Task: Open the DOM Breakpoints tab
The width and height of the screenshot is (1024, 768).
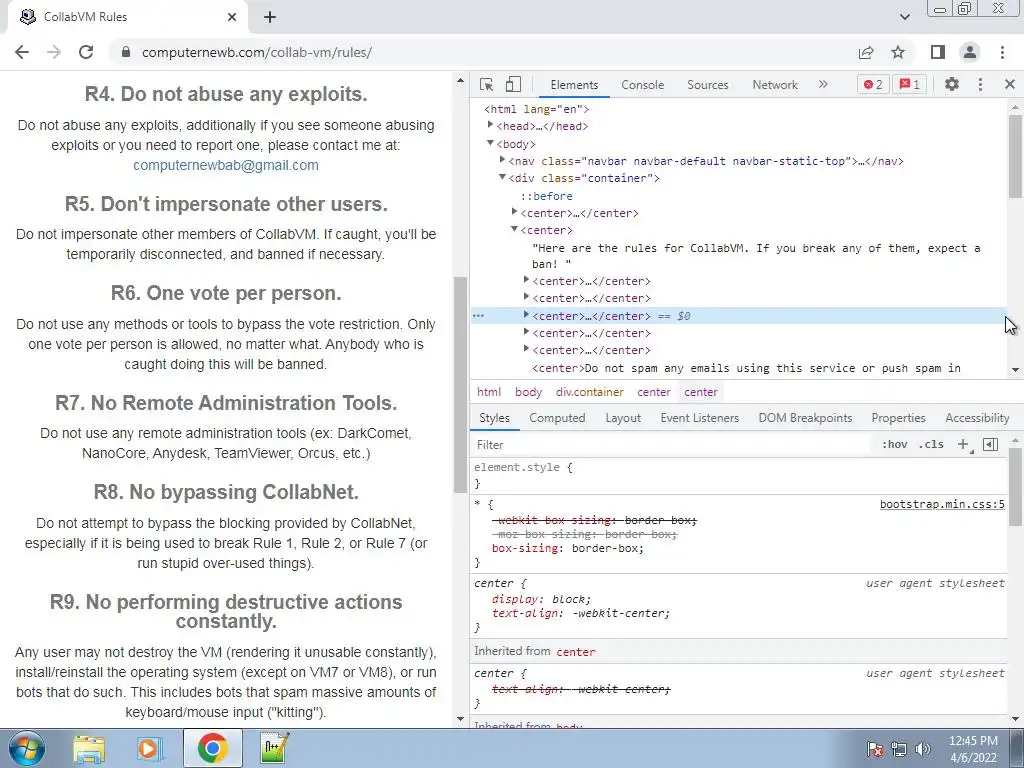Action: click(805, 418)
